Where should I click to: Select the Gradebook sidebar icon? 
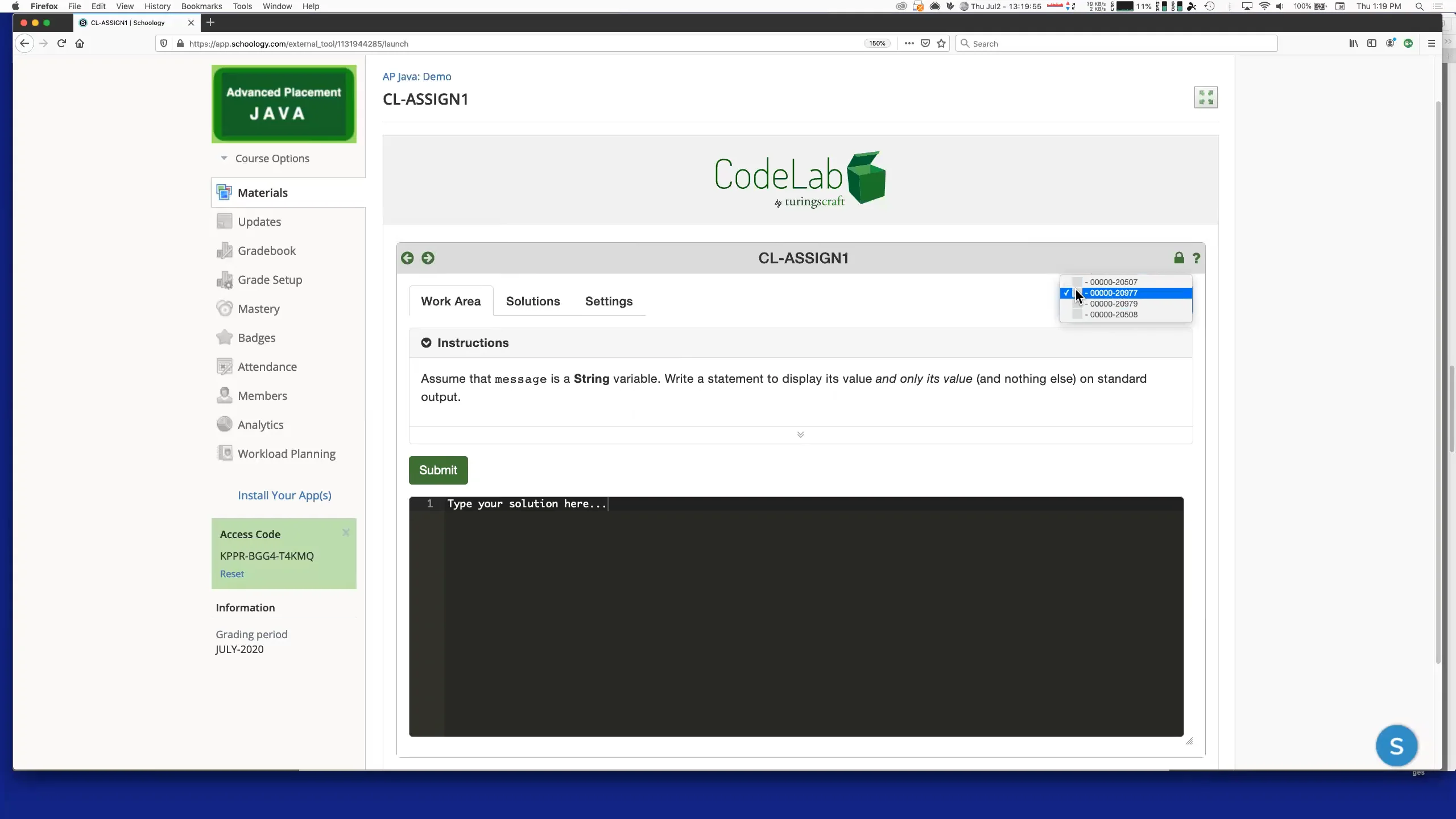pos(225,250)
